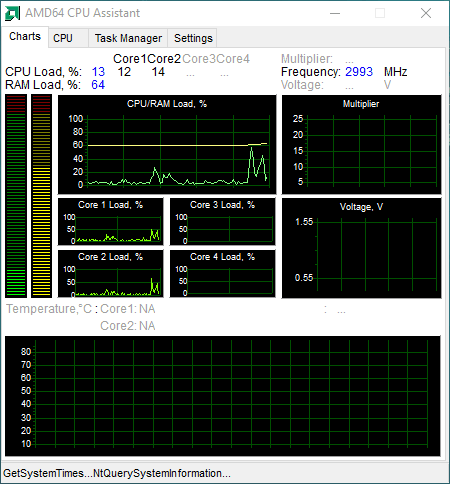Click the AMD64 CPU Assistant window title

[x=83, y=13]
